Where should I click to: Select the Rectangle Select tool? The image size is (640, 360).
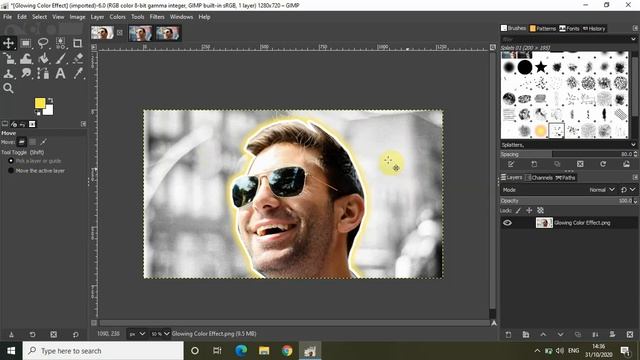pos(26,43)
